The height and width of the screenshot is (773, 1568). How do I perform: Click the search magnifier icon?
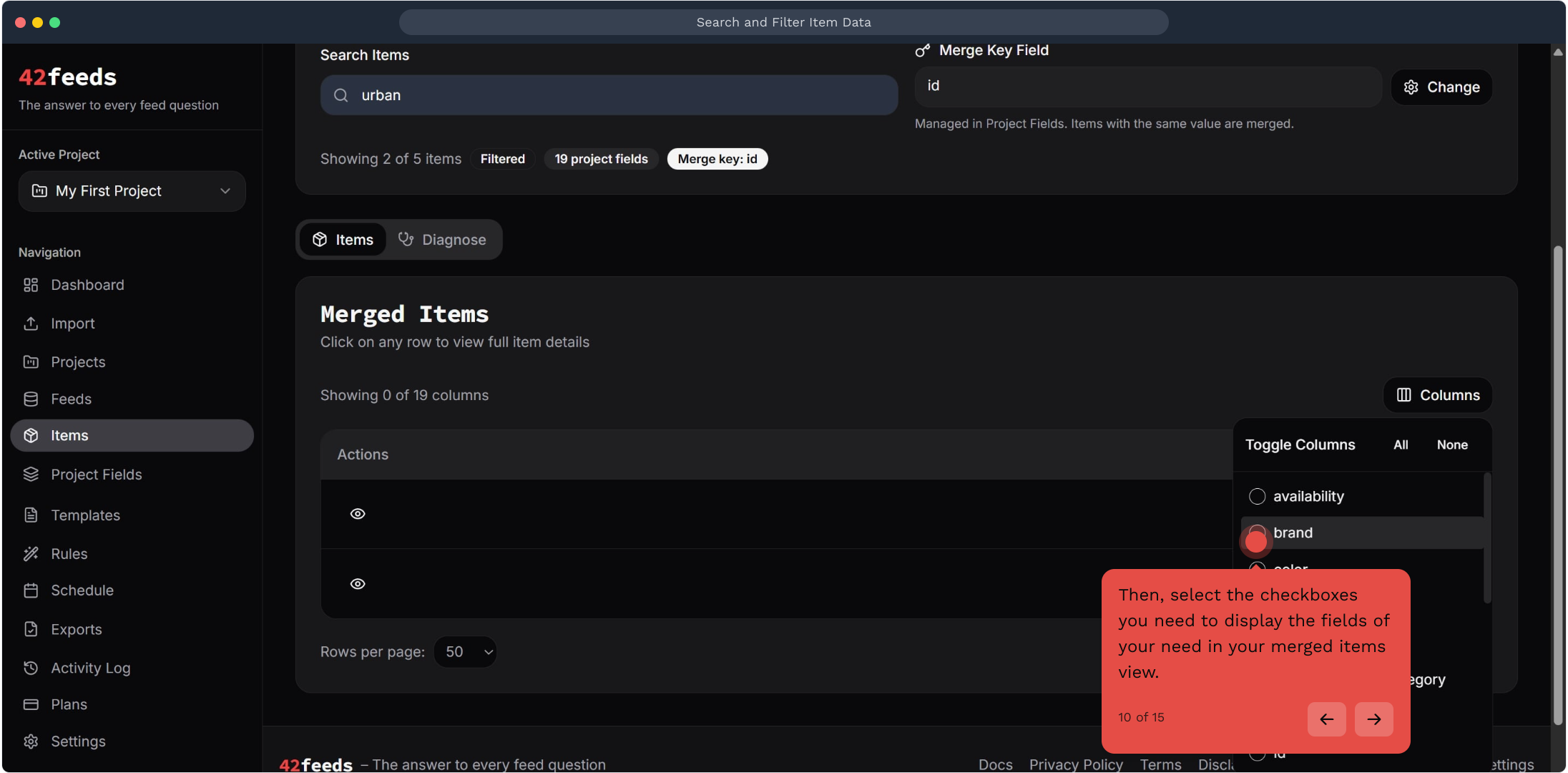[341, 95]
